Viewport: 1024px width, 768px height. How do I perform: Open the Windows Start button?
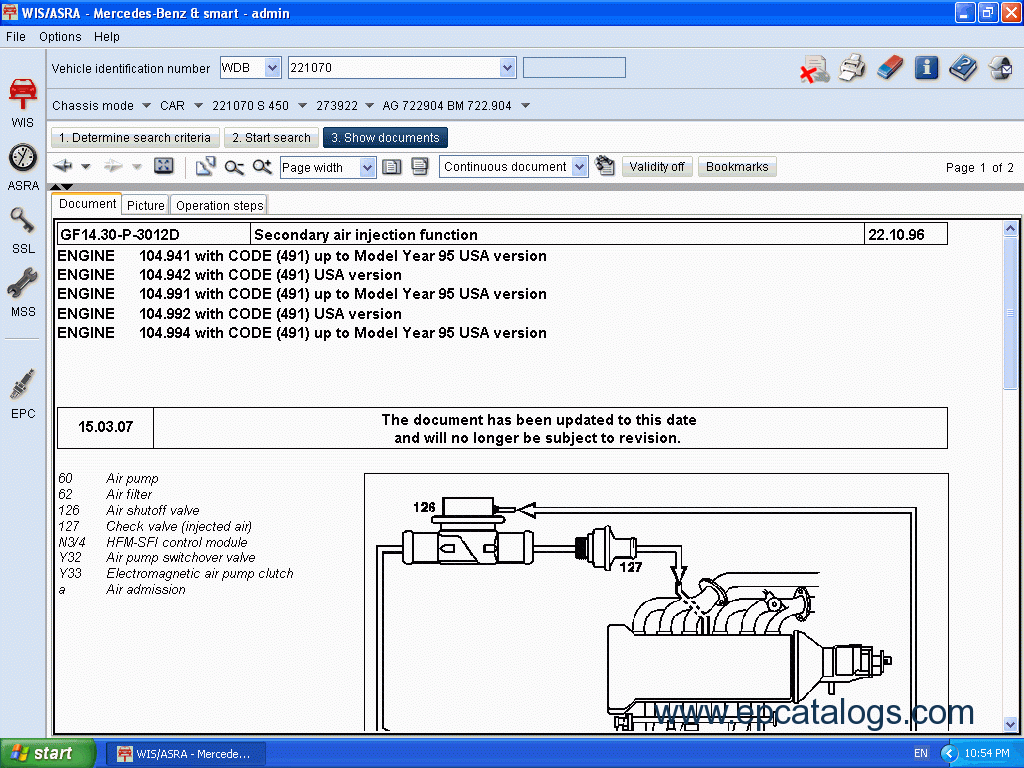point(48,754)
